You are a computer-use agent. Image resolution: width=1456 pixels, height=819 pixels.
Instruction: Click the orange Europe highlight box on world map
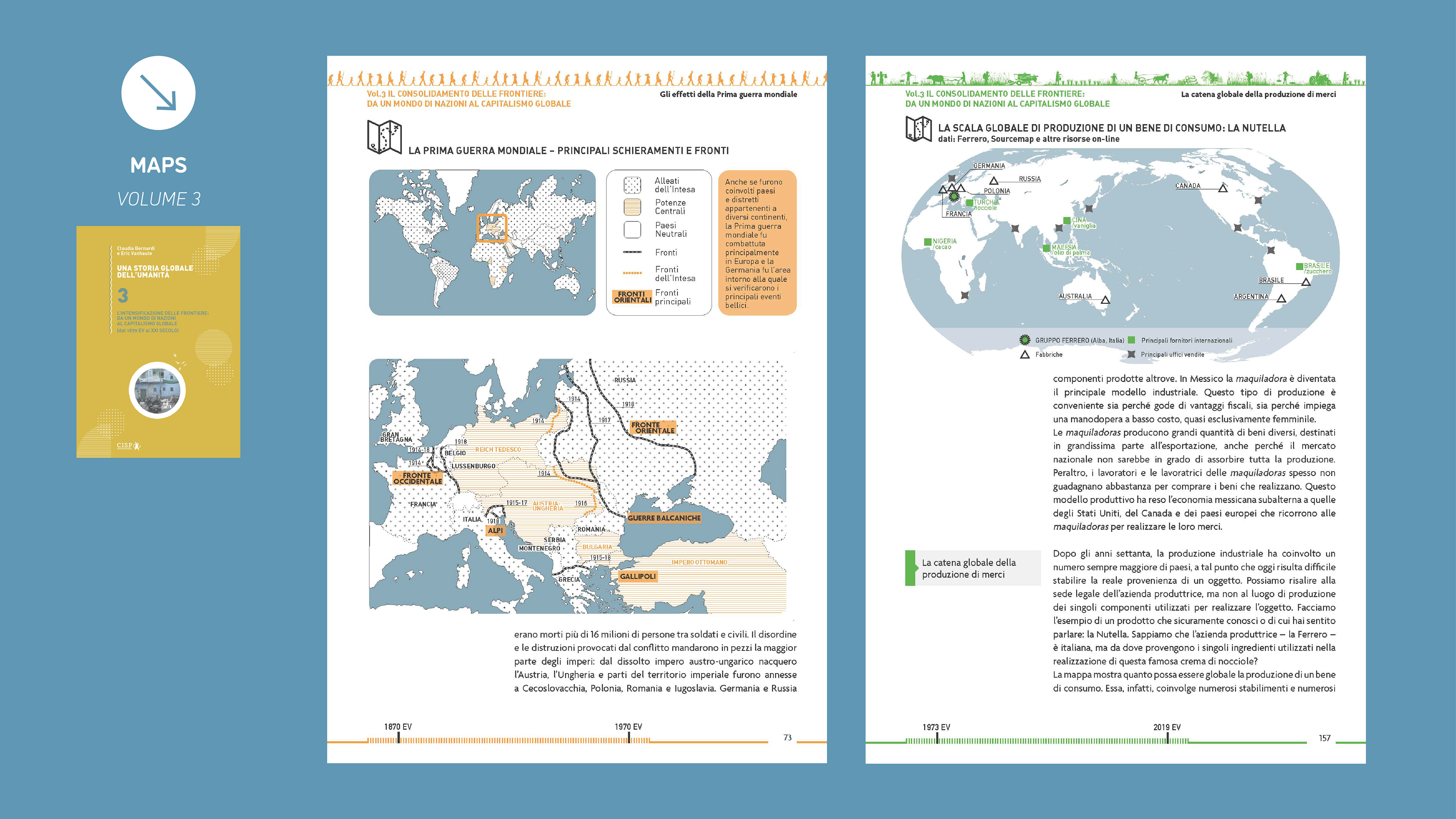coord(492,227)
